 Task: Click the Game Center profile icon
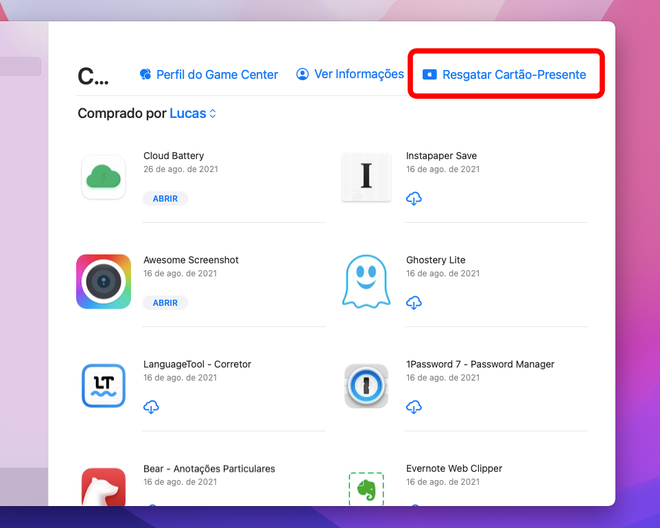pos(146,75)
